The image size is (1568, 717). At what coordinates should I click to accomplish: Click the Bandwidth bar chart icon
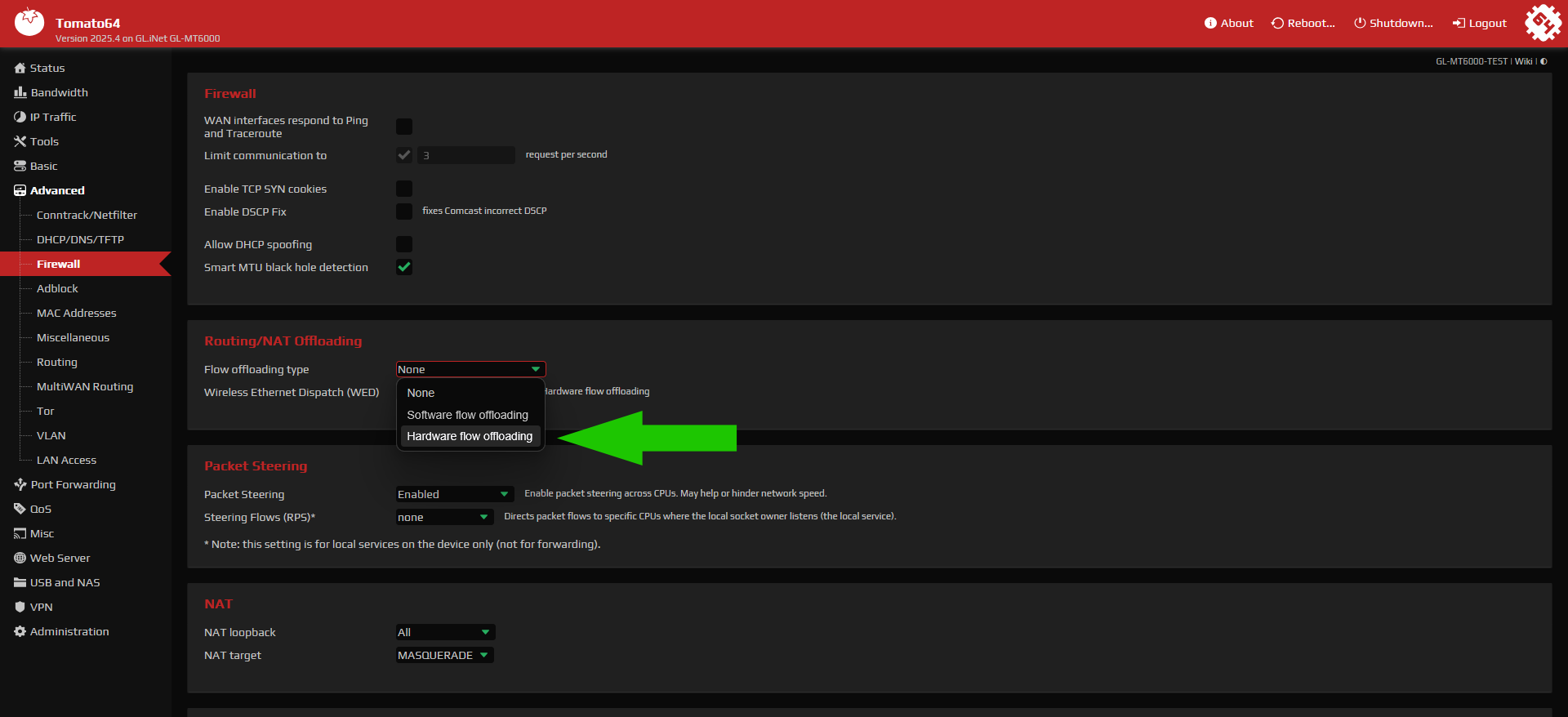tap(20, 92)
